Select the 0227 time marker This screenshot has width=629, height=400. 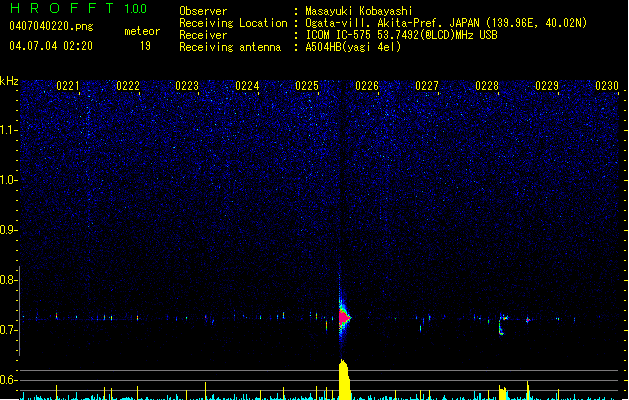click(427, 86)
